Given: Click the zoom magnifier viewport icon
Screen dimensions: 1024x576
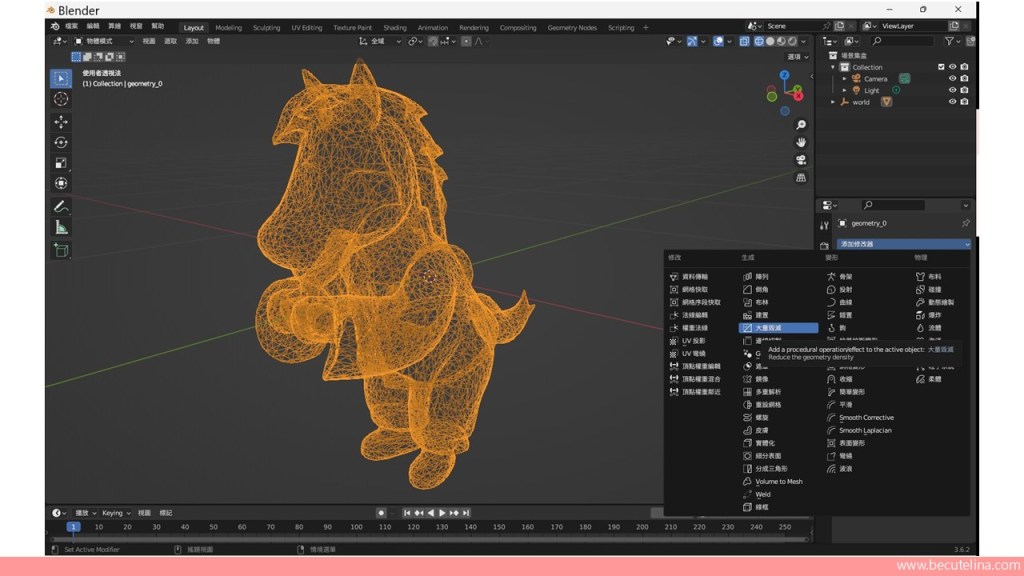Looking at the screenshot, I should 801,125.
